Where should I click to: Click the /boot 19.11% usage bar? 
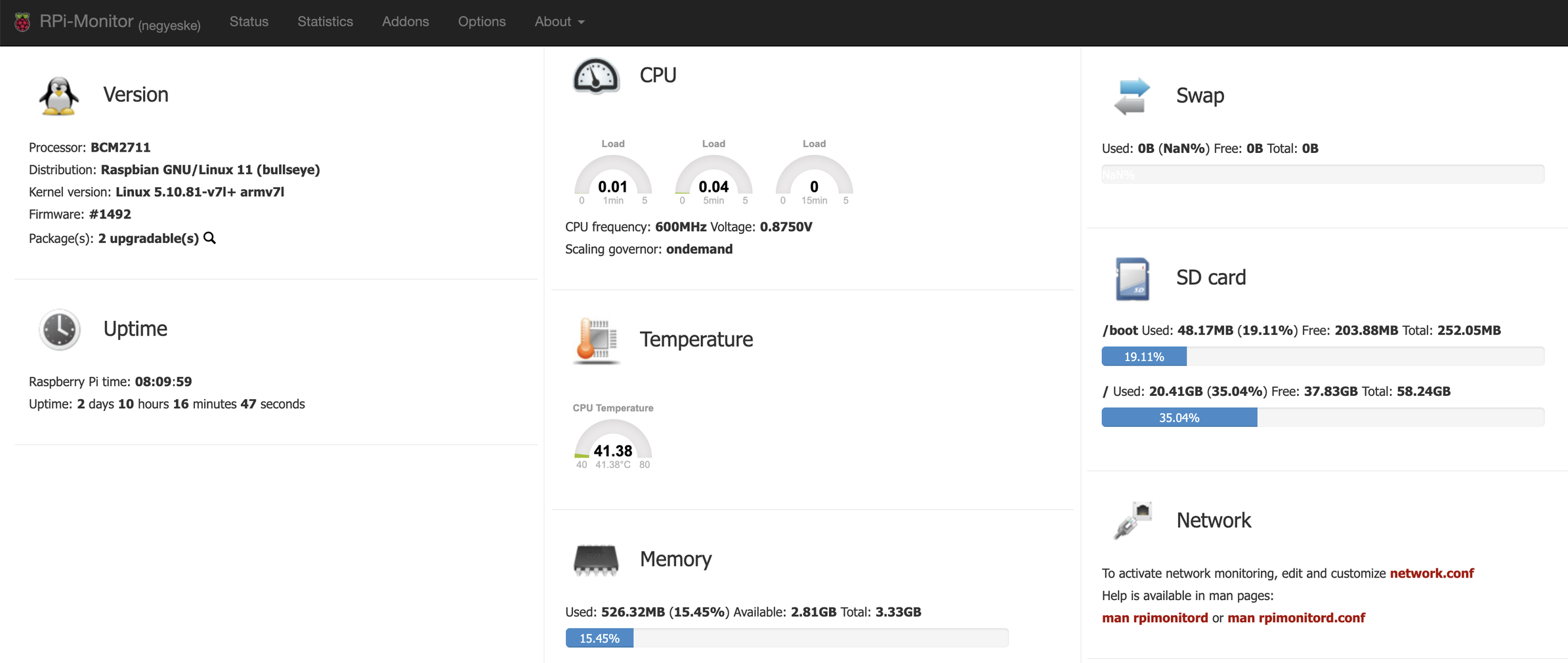click(x=1323, y=356)
